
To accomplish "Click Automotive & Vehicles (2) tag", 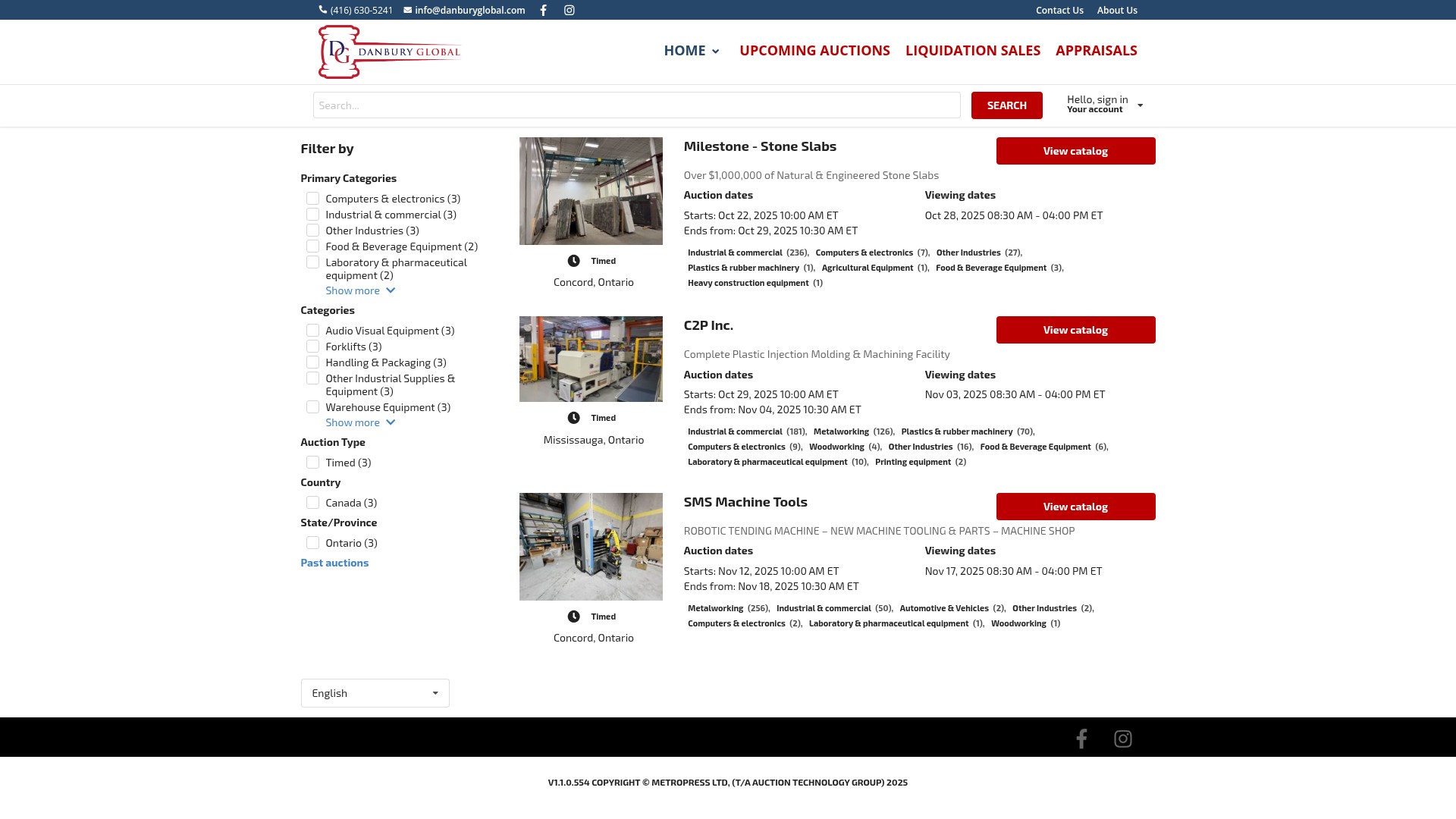I will pos(952,608).
